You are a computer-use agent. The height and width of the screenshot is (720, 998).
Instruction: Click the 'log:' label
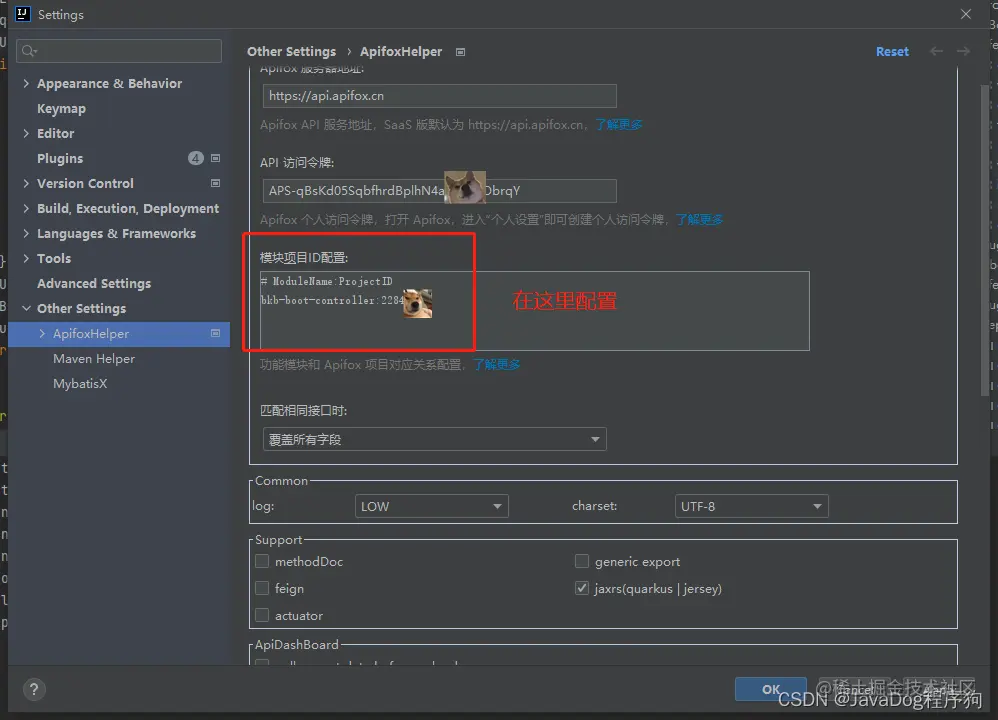tap(263, 506)
